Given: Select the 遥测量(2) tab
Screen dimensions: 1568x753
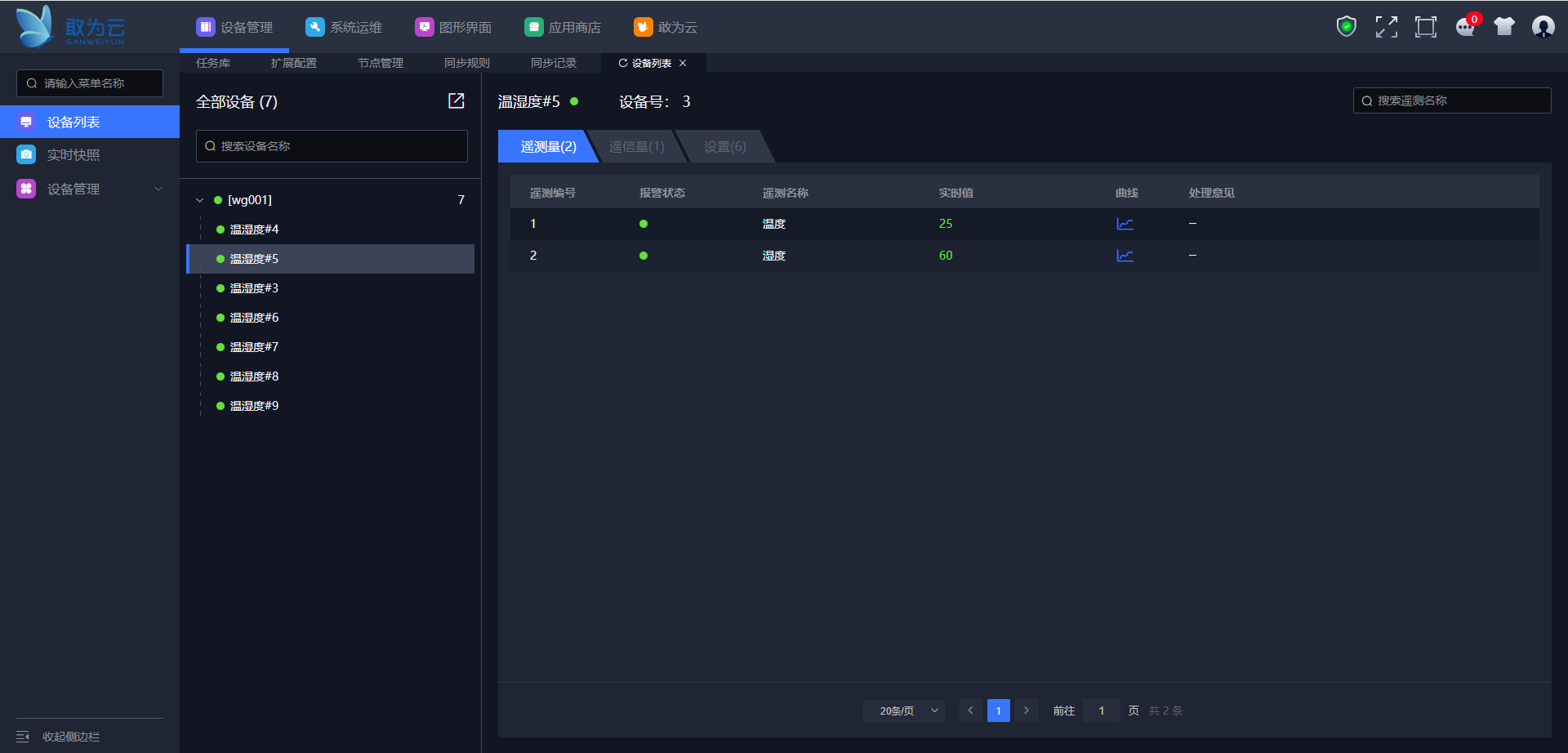Looking at the screenshot, I should coord(548,146).
